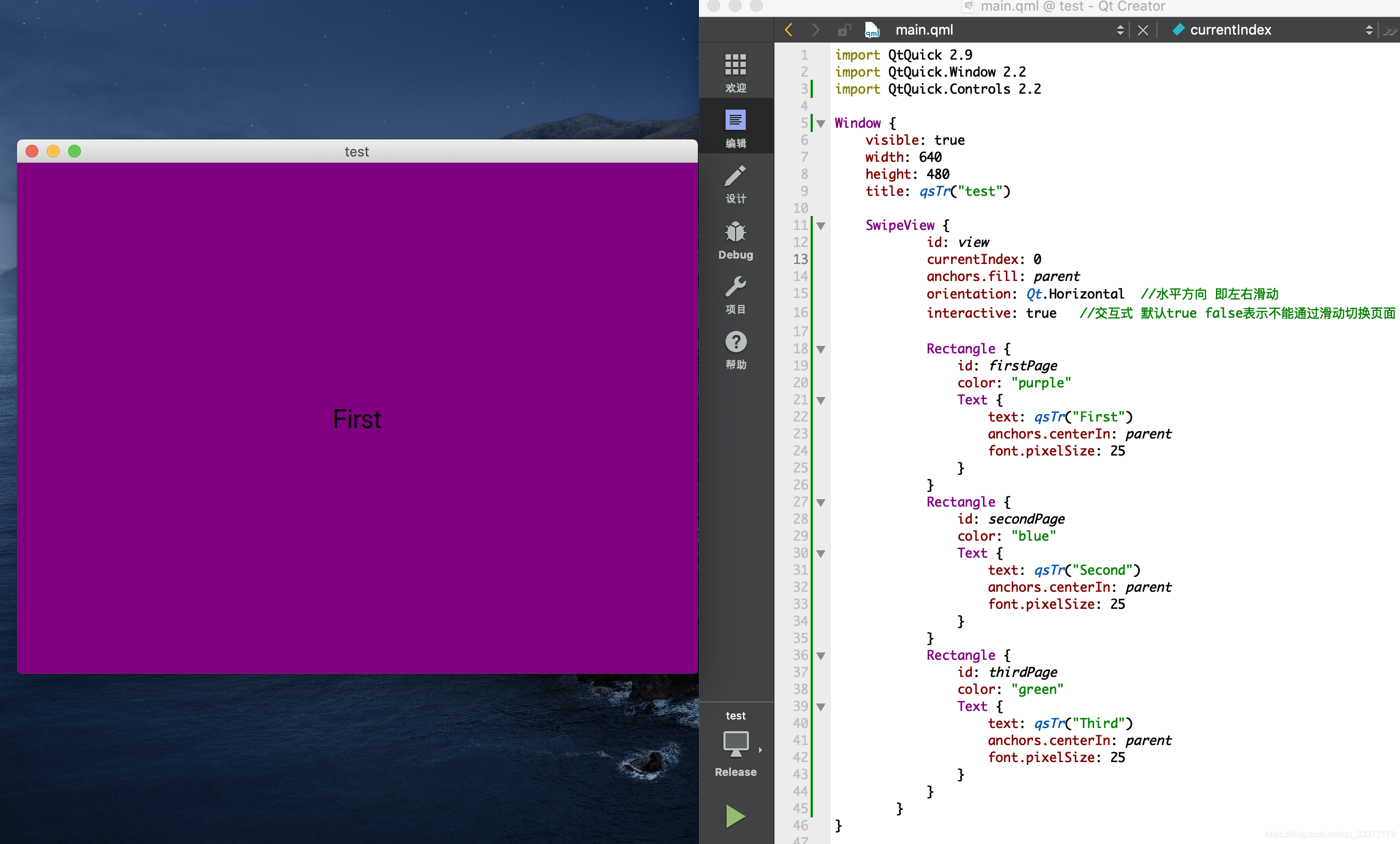Open the Help (帮助) mode

pos(735,350)
